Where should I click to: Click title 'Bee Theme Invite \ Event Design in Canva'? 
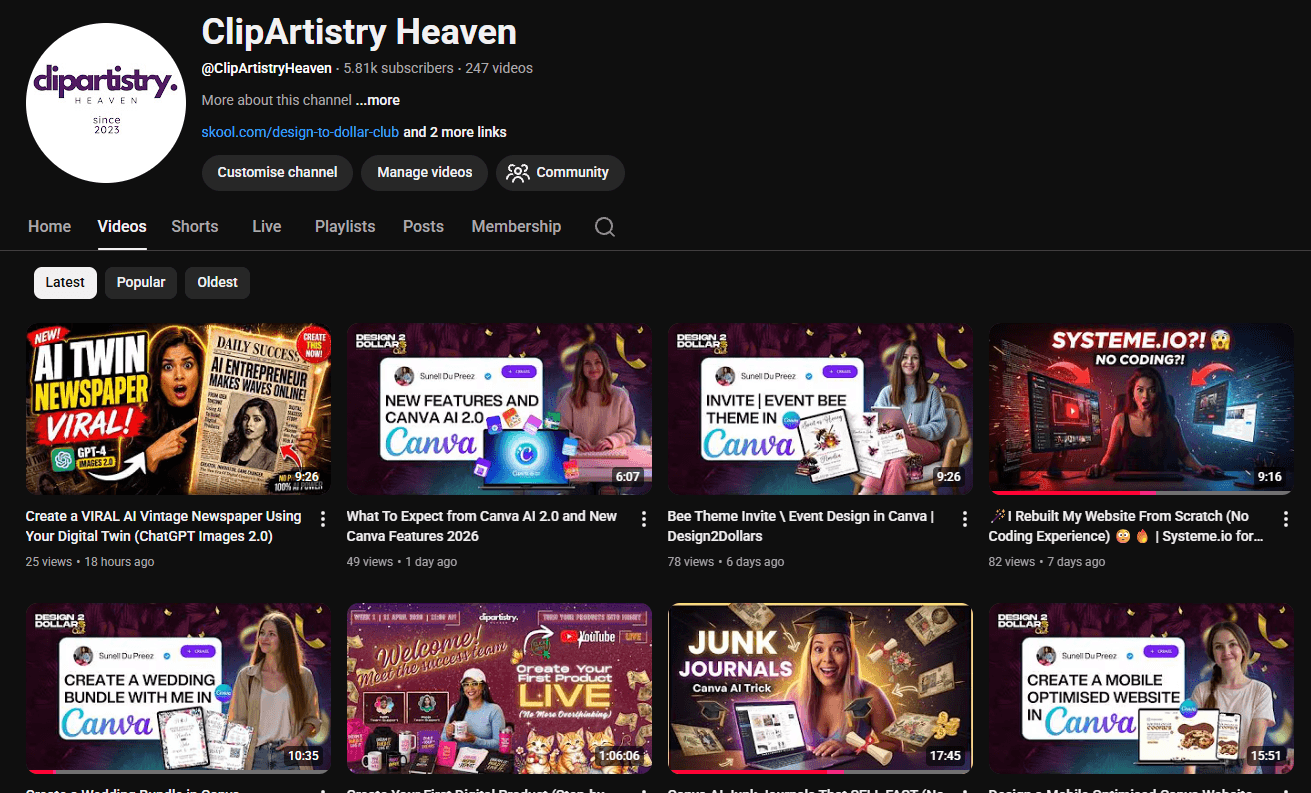(x=801, y=526)
